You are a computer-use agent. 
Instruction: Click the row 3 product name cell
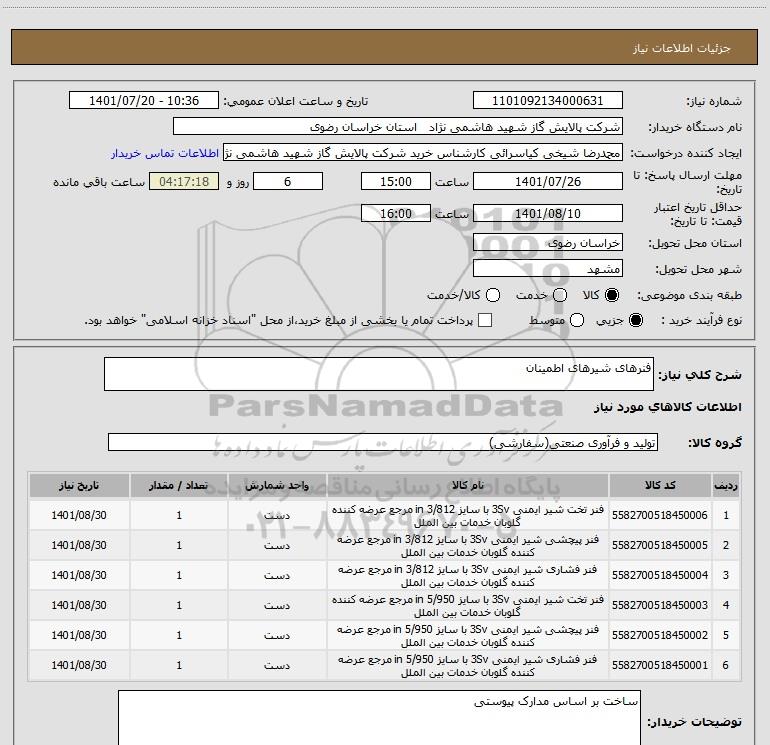(468, 575)
